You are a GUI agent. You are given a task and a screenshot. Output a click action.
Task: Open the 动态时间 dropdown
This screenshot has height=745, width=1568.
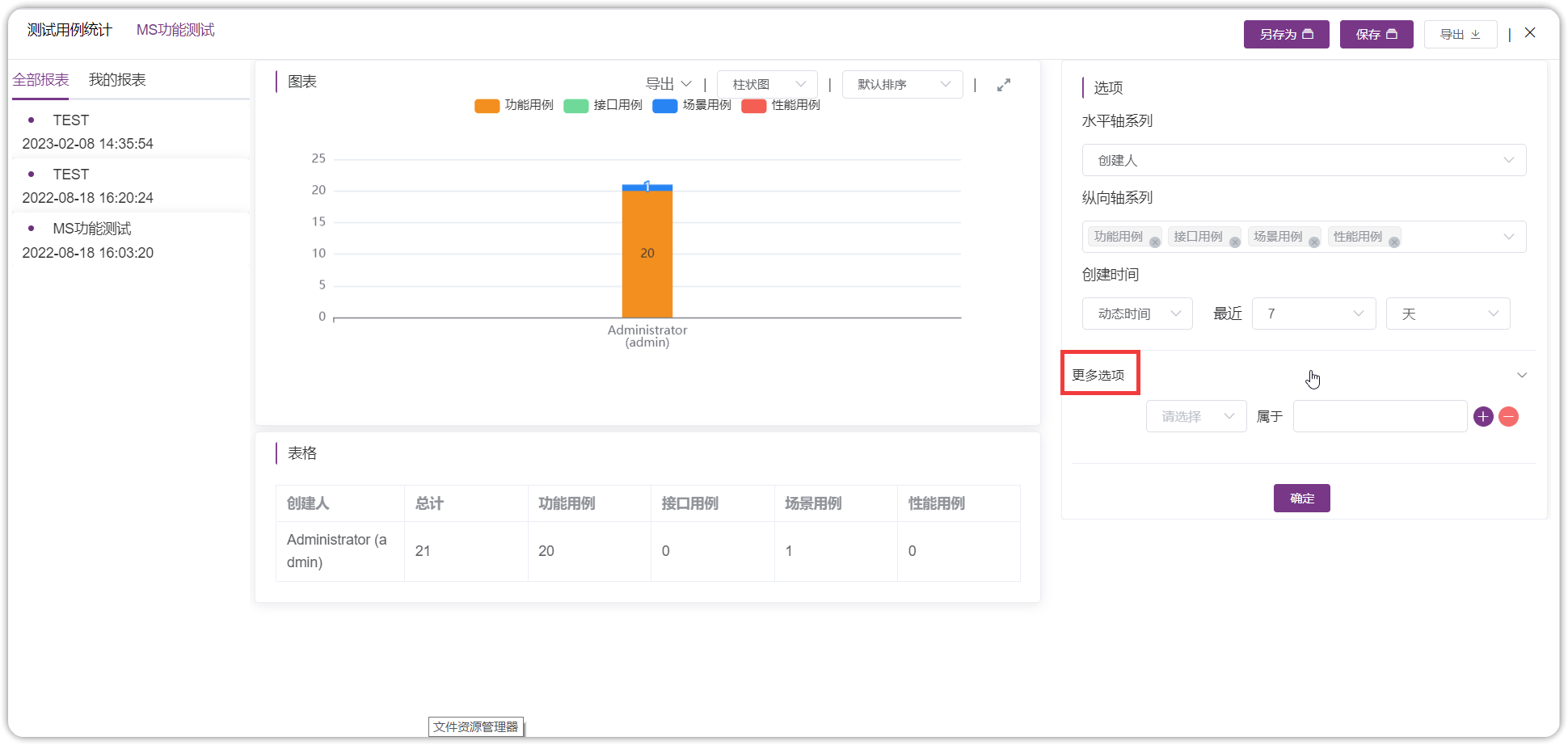[1137, 314]
